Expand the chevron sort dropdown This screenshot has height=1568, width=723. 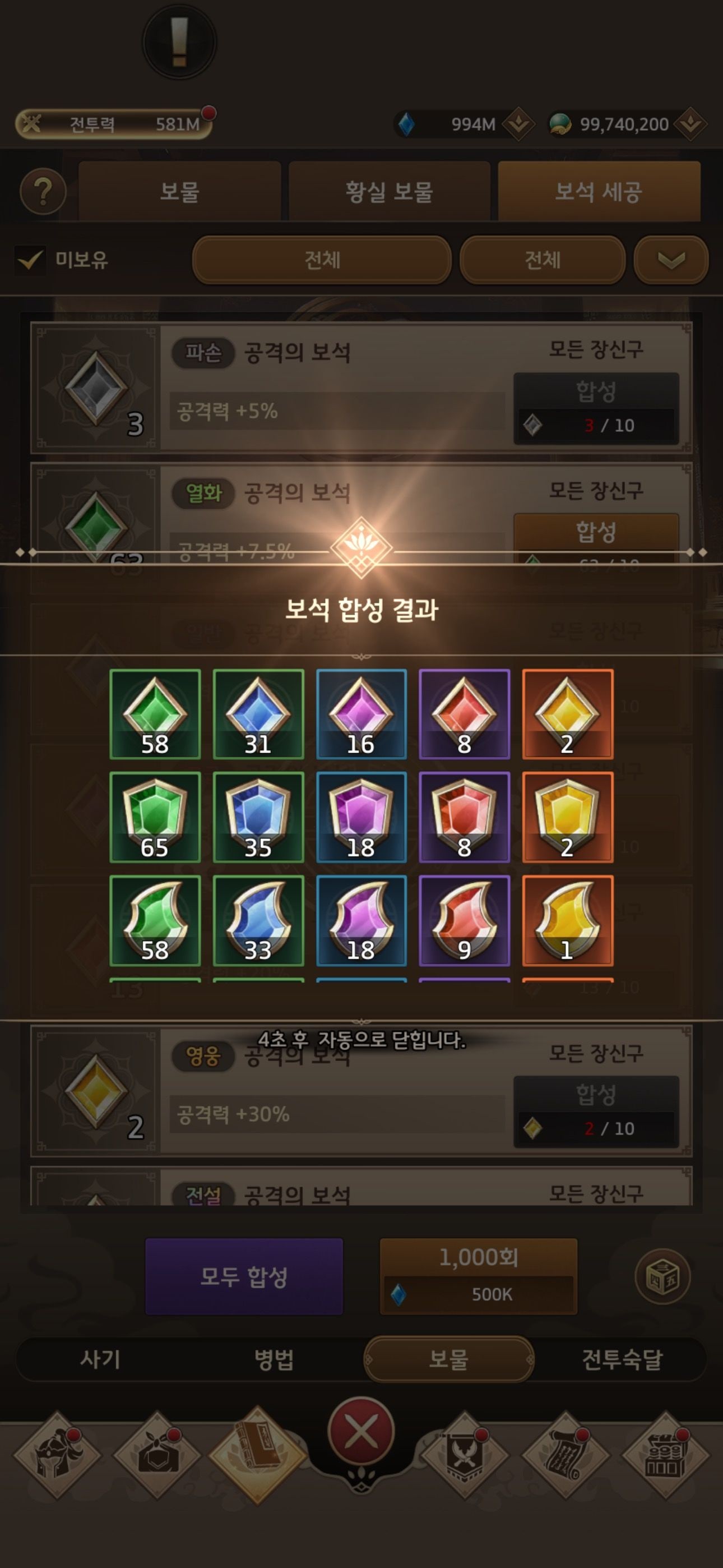coord(671,260)
